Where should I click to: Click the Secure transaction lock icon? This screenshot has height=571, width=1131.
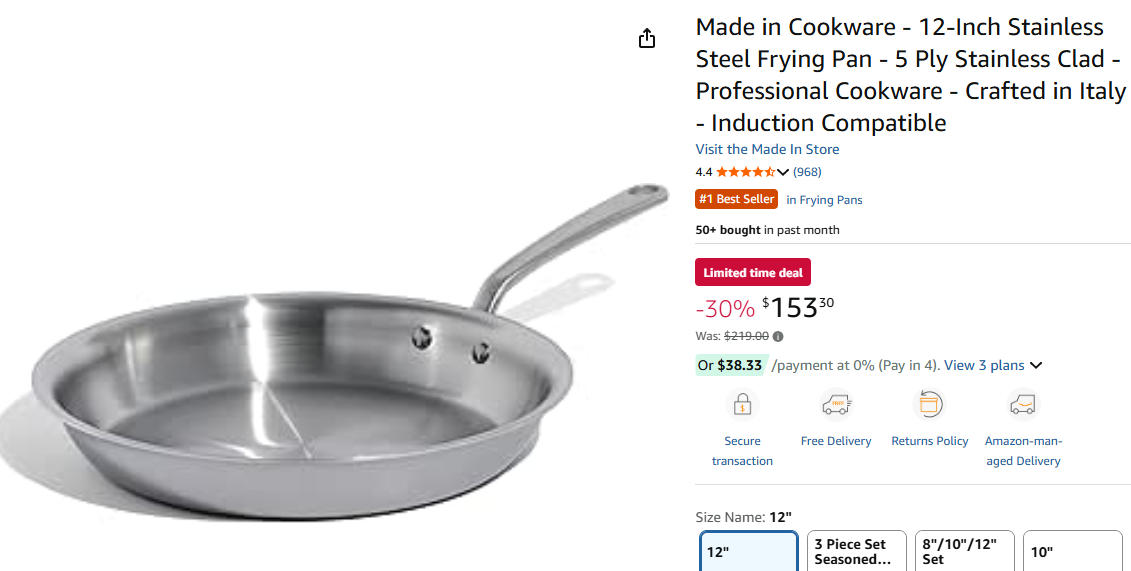pos(742,404)
